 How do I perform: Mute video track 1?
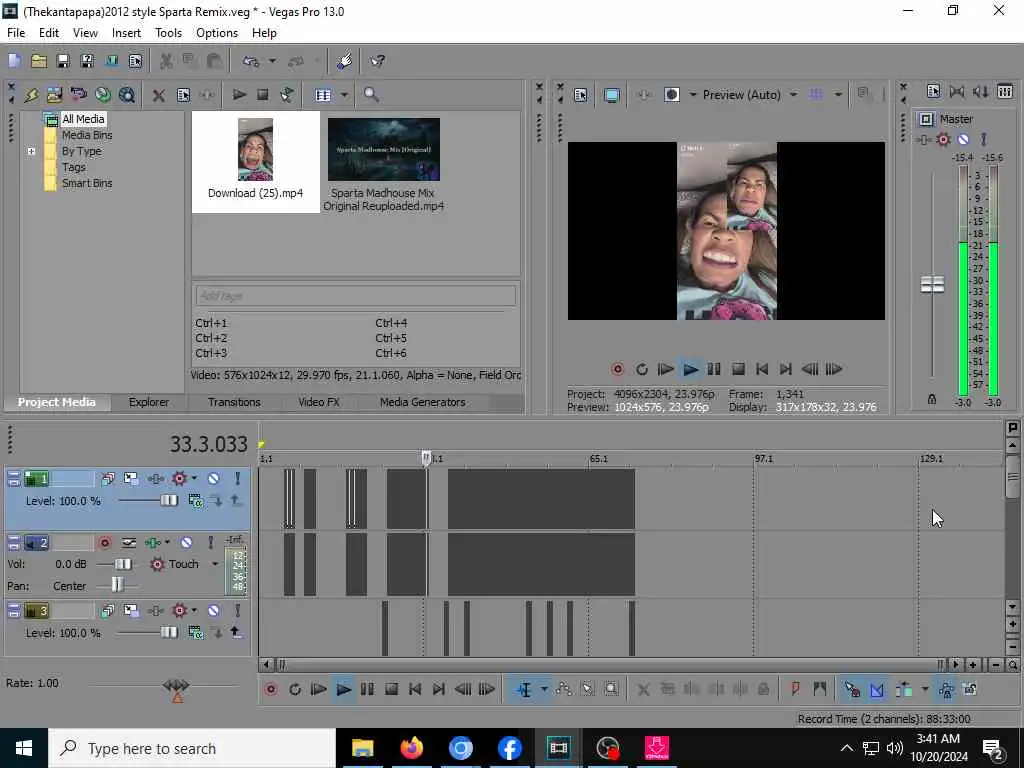tap(214, 479)
